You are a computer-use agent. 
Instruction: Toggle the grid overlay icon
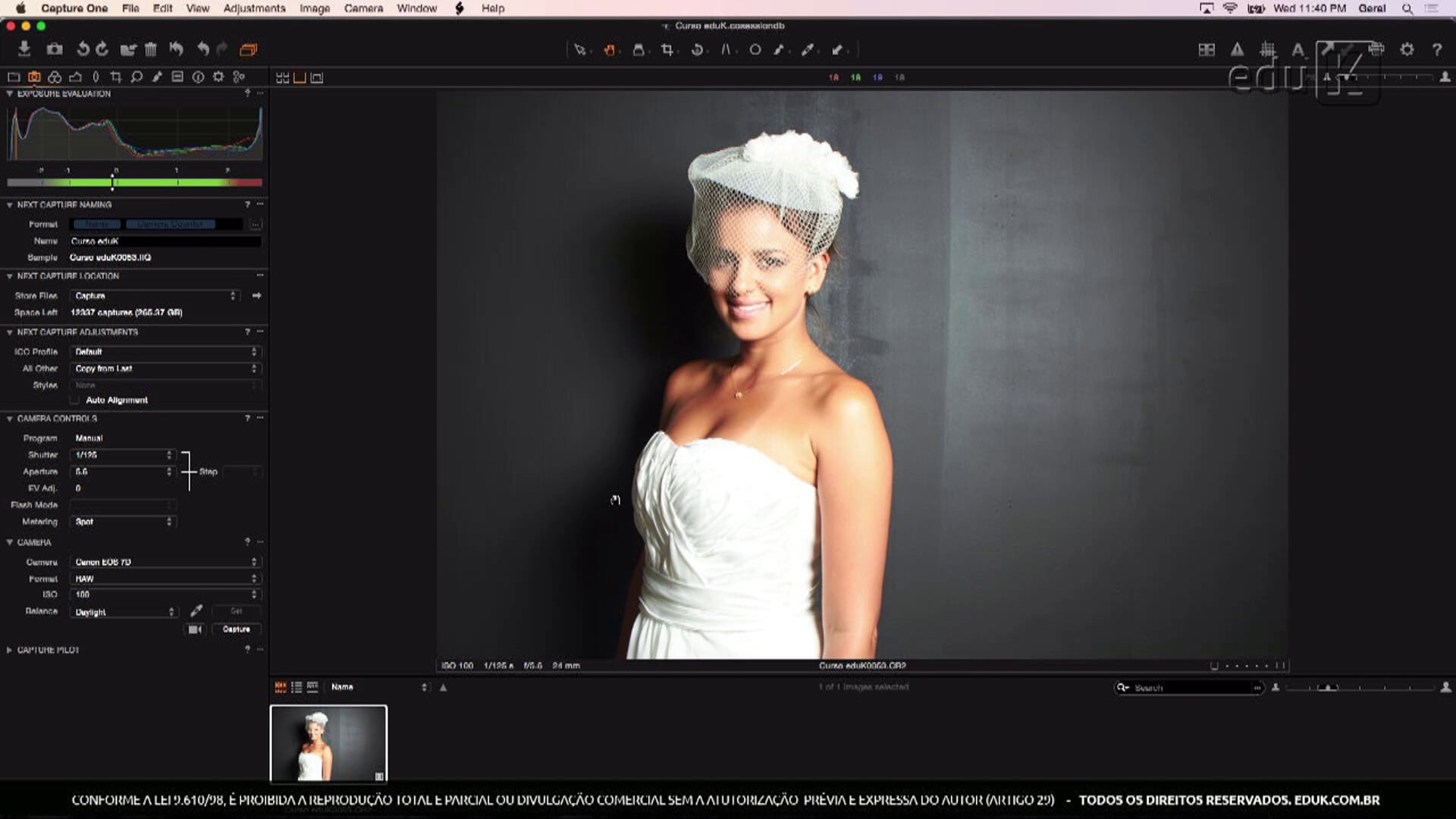1267,50
